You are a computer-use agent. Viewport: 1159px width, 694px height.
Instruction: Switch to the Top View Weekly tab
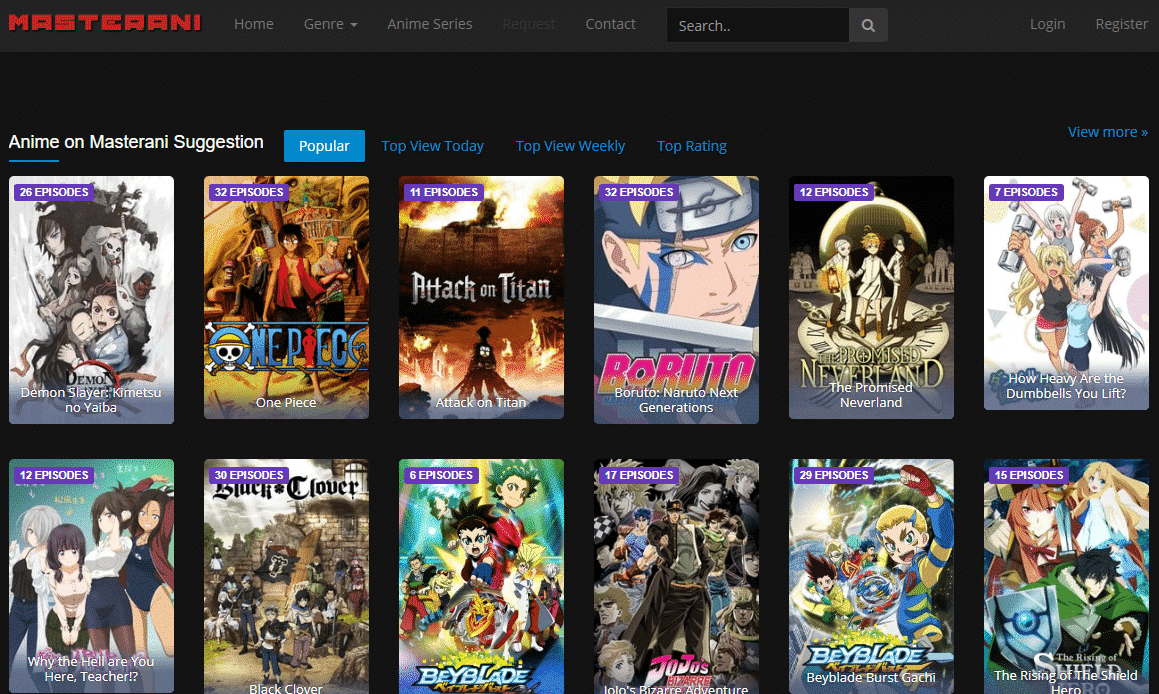click(570, 146)
